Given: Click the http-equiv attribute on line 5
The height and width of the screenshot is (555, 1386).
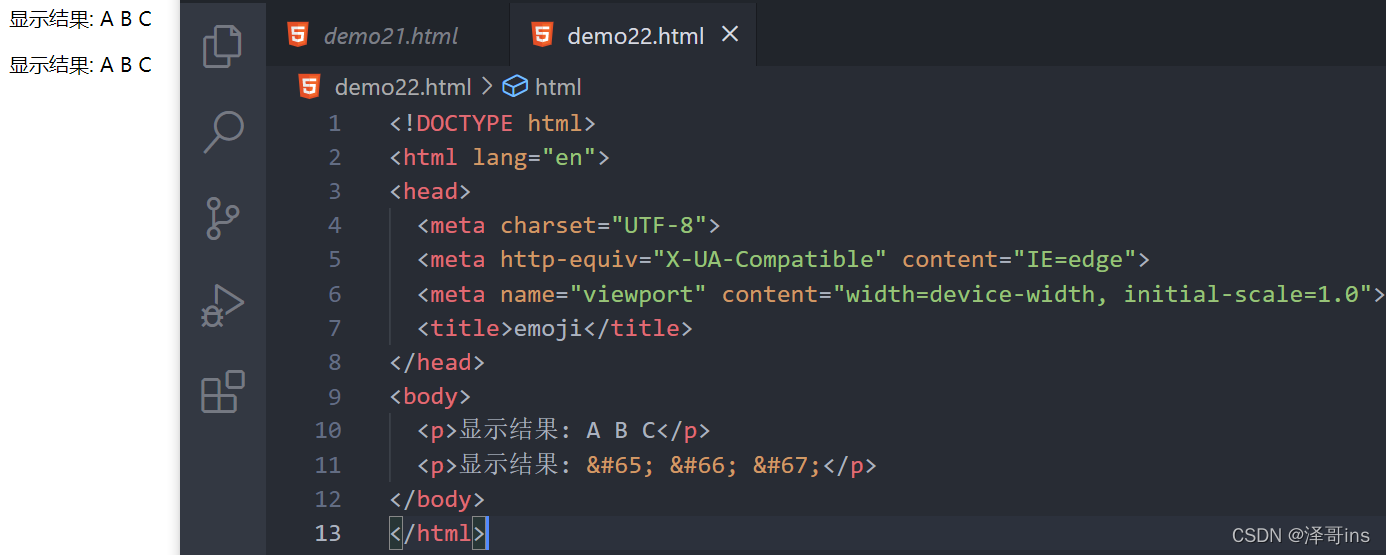Looking at the screenshot, I should (x=569, y=260).
